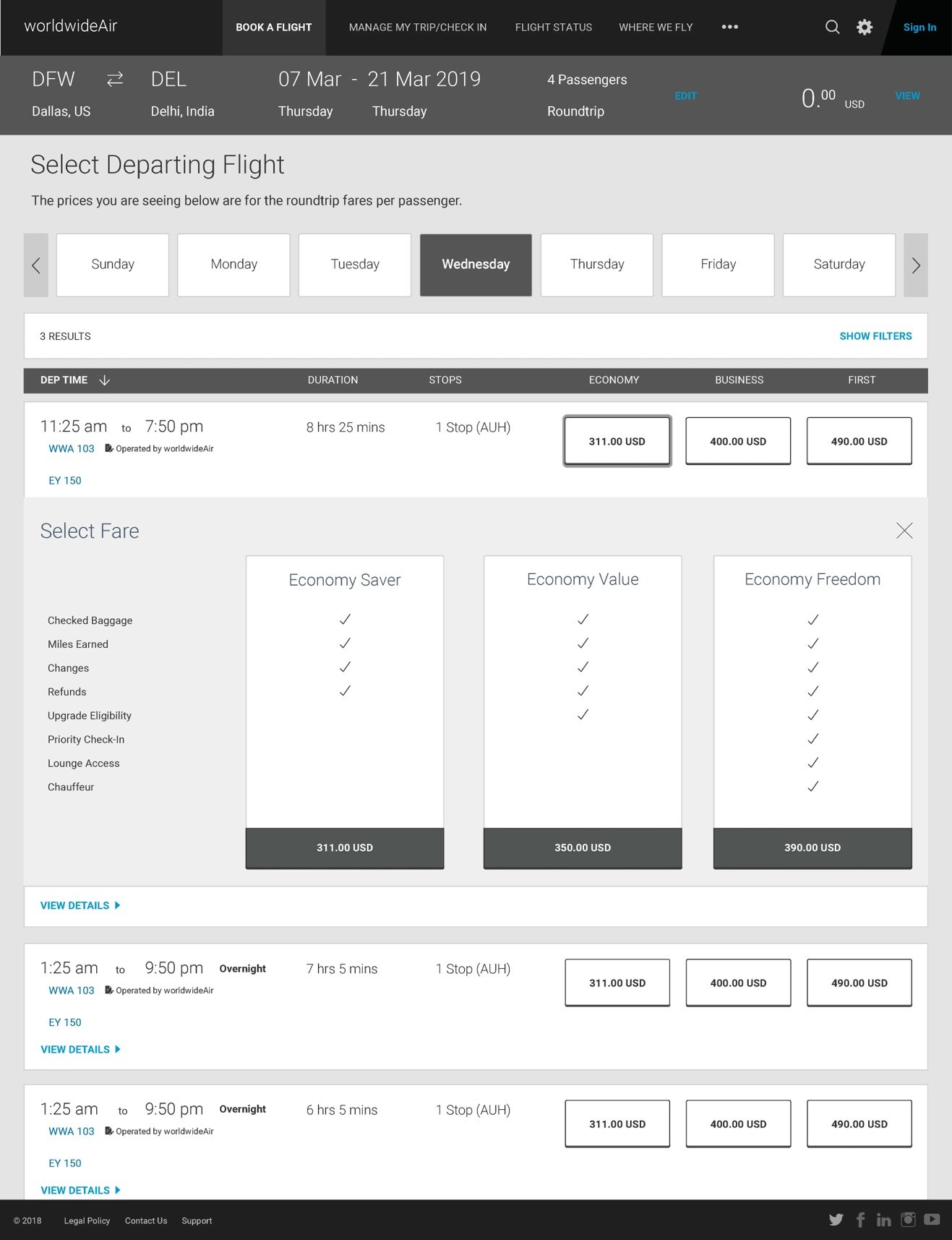This screenshot has height=1240, width=952.
Task: Close the Select Fare panel
Action: click(904, 531)
